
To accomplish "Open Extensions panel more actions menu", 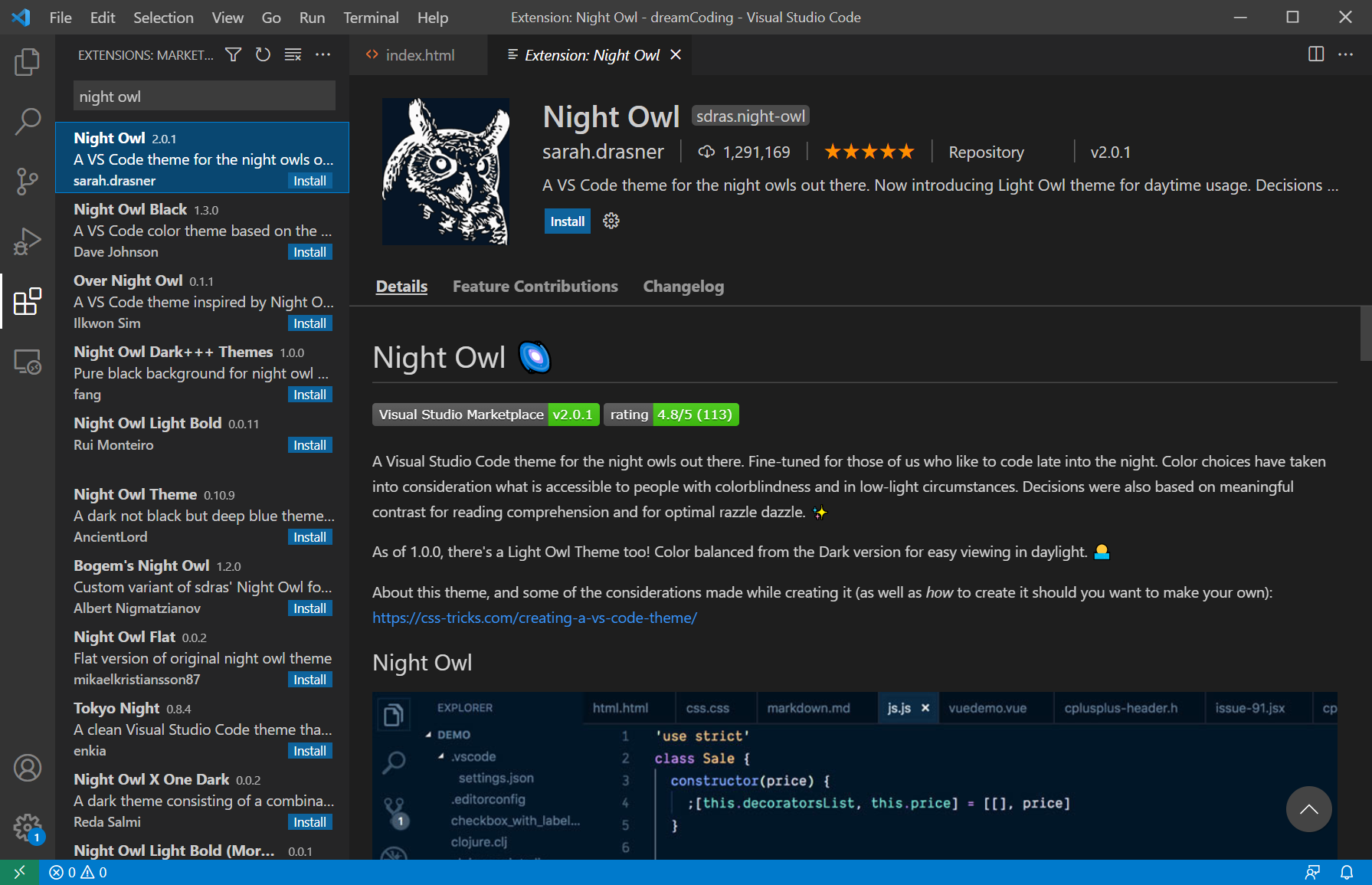I will tap(323, 54).
